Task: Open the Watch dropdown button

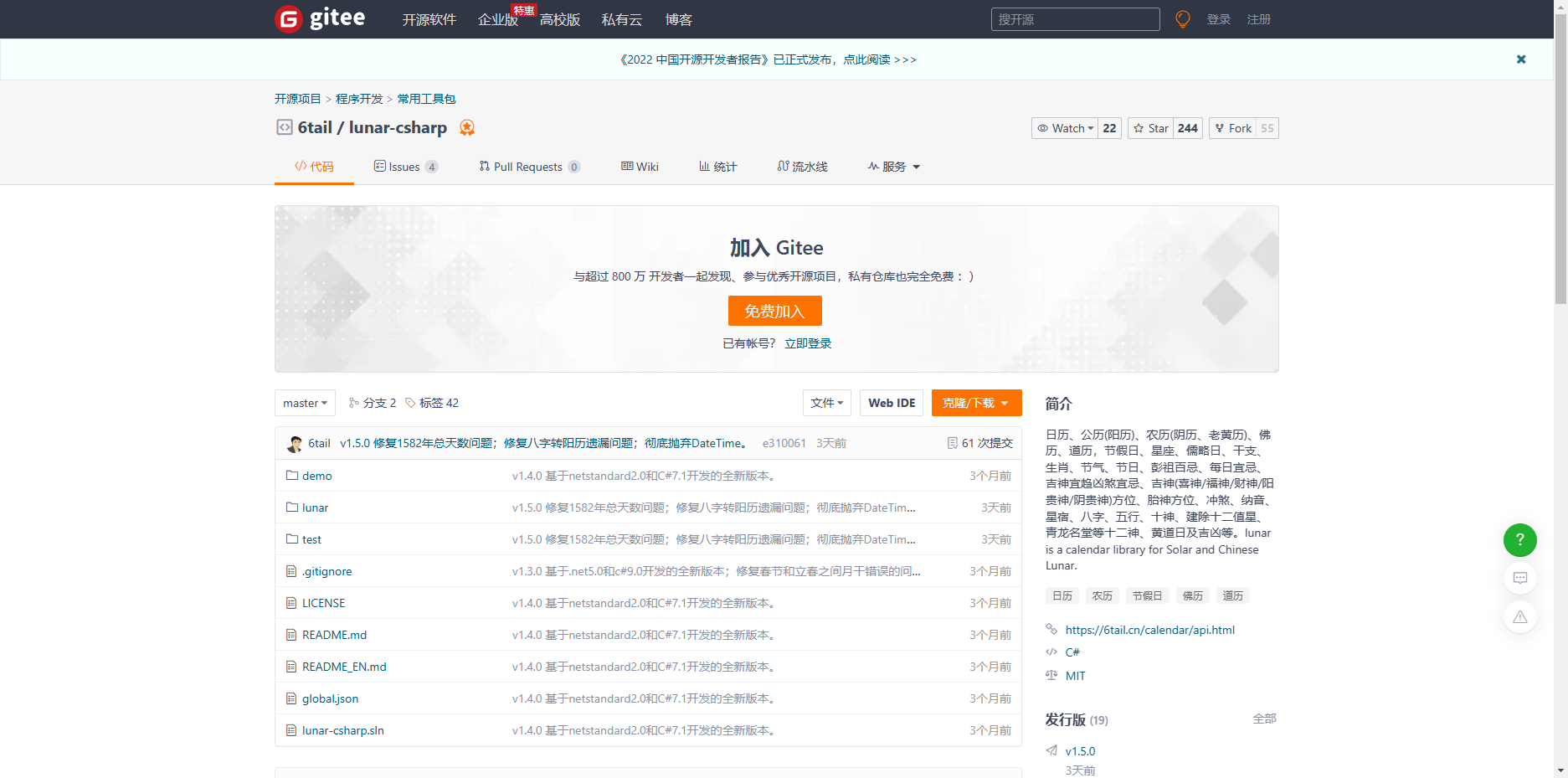Action: pyautogui.click(x=1065, y=128)
